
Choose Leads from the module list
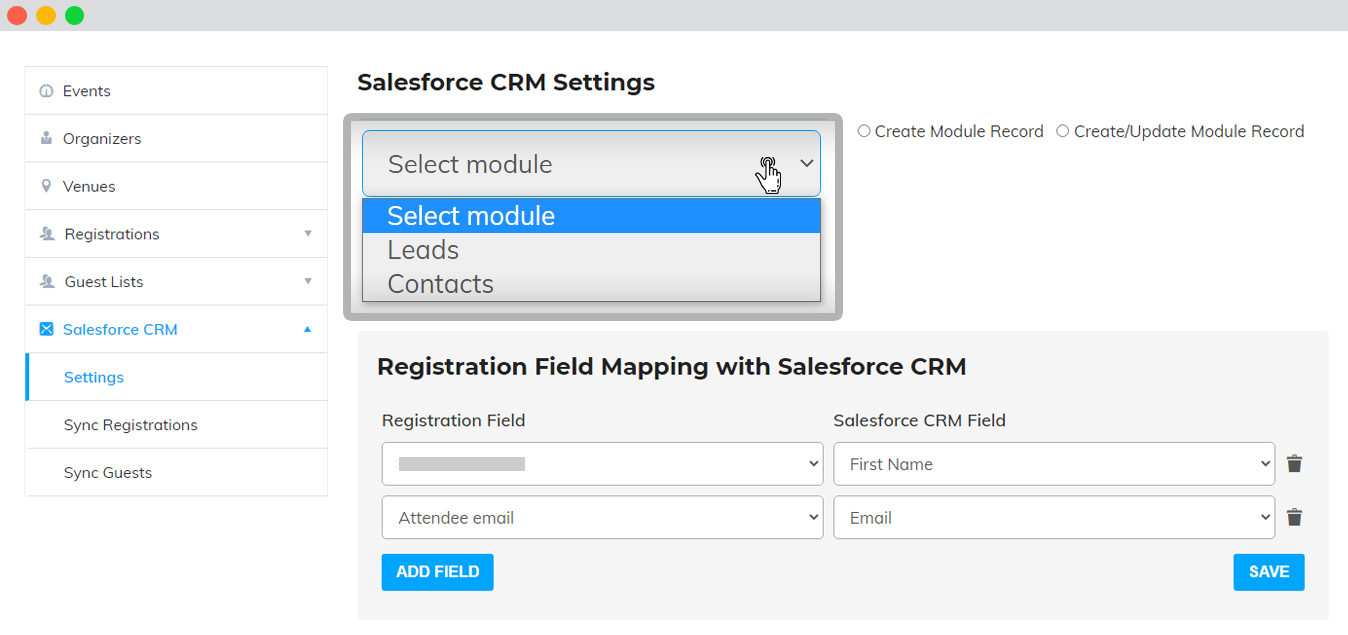(x=591, y=250)
